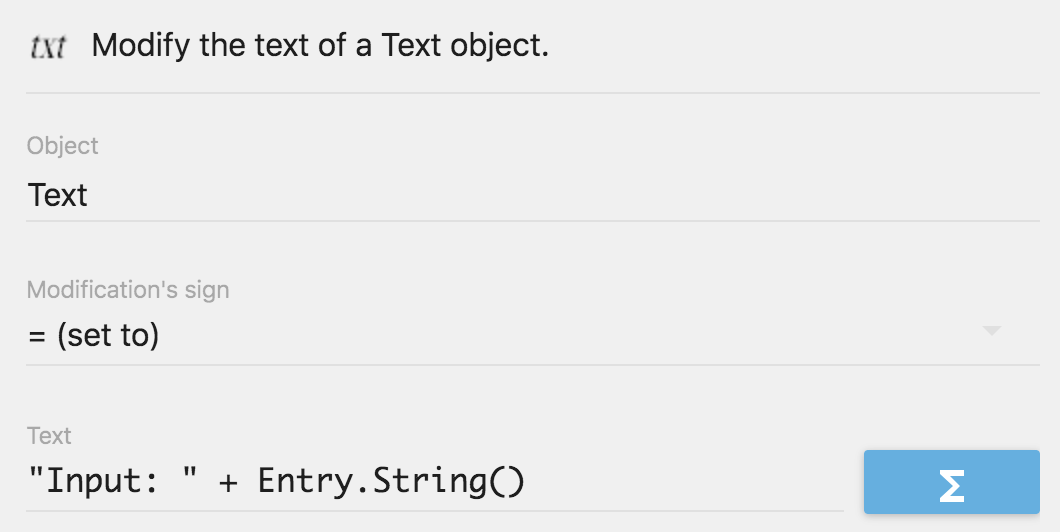1060x532 pixels.
Task: Click the "Modification's sign" label
Action: (x=128, y=290)
